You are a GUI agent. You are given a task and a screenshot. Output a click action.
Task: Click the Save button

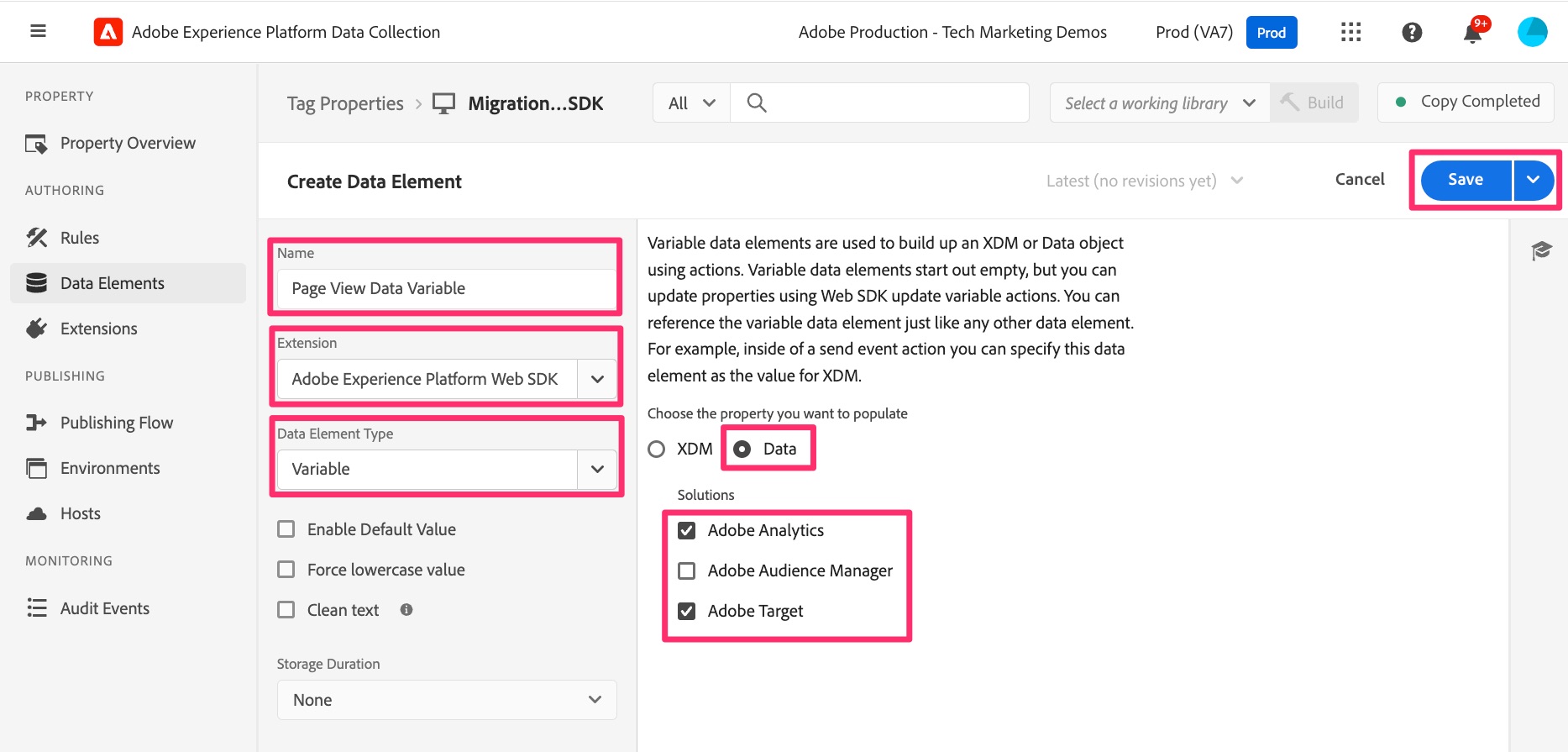pos(1466,180)
